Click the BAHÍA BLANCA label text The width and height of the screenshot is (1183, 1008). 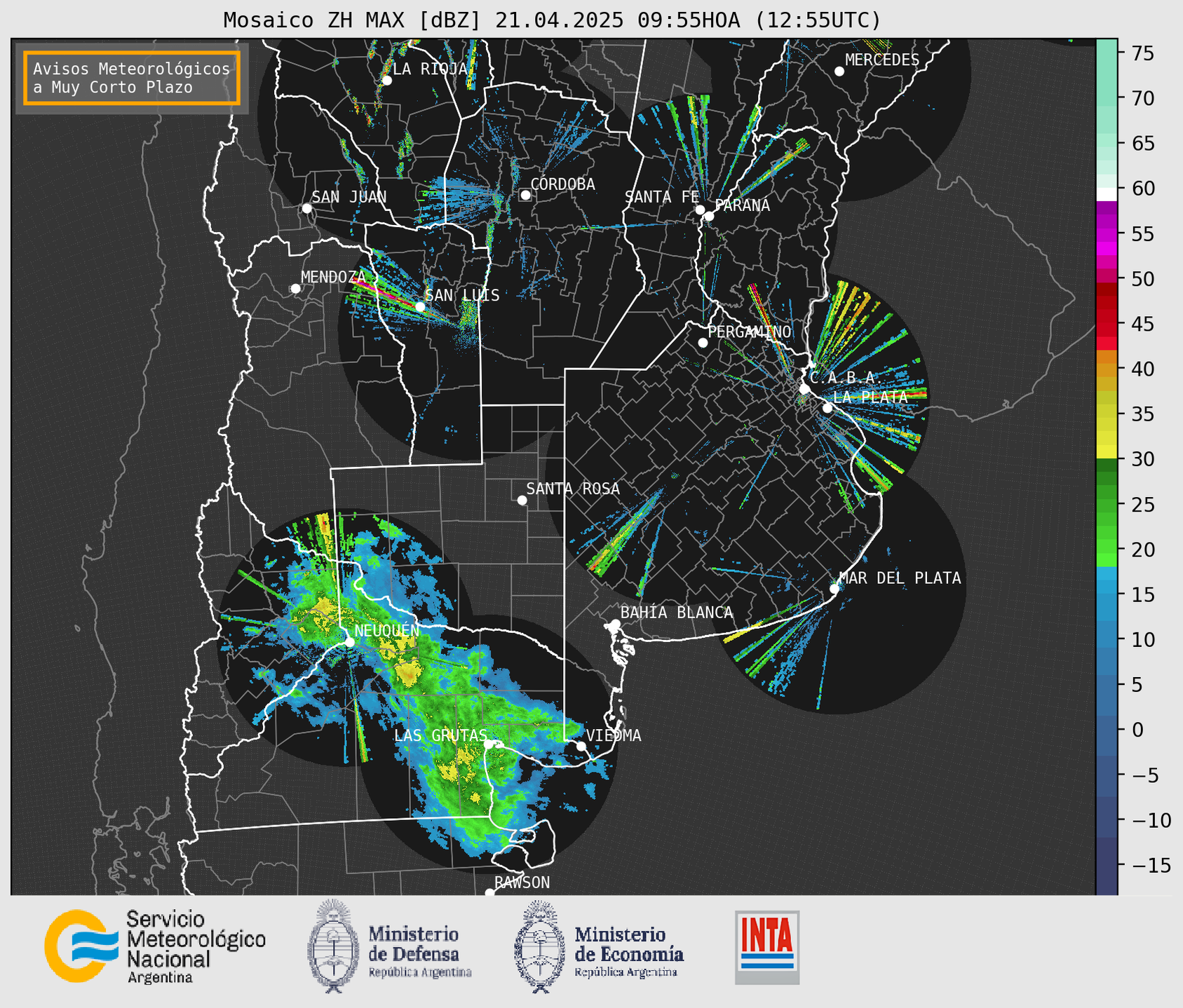pyautogui.click(x=677, y=613)
